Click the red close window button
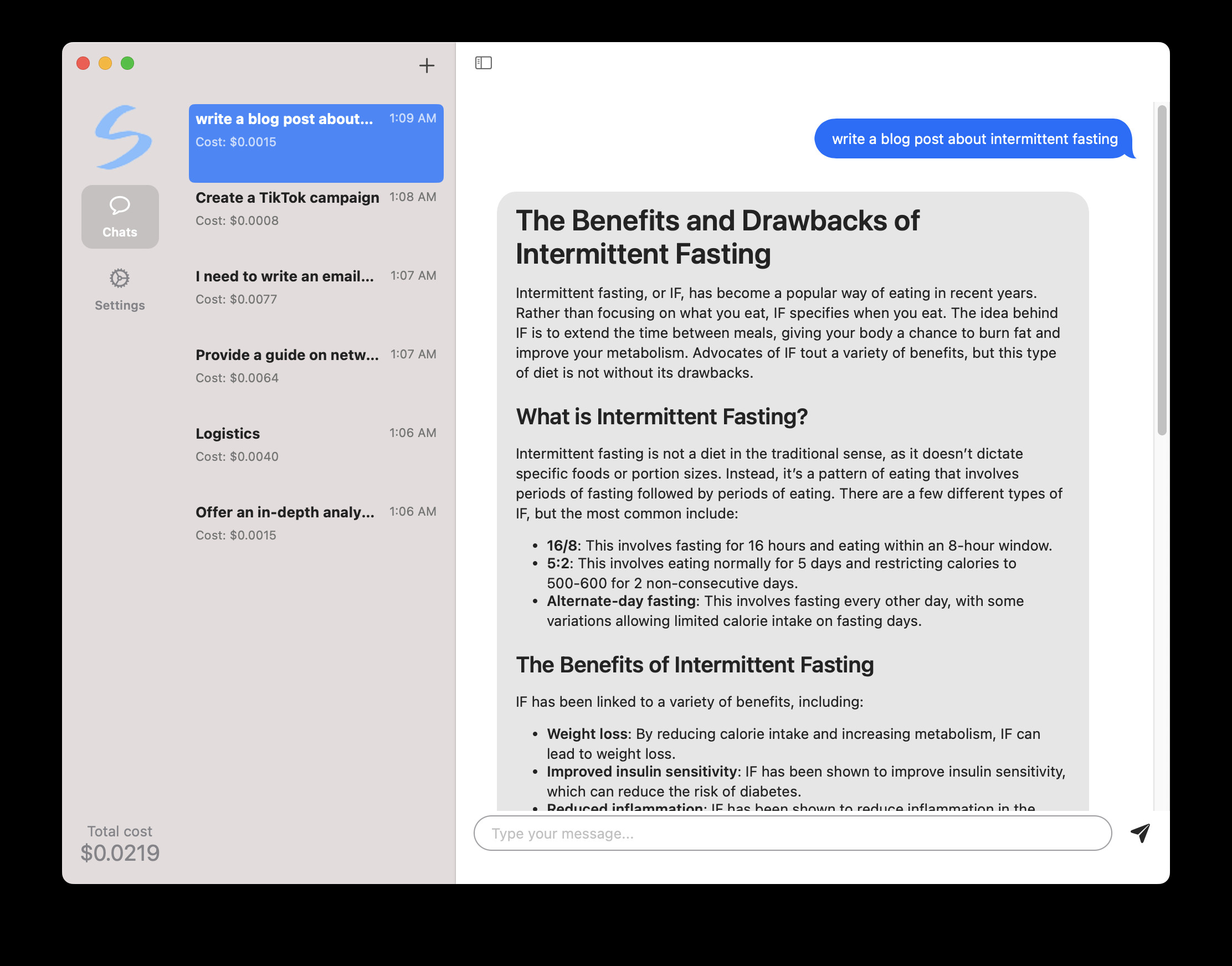 coord(83,63)
